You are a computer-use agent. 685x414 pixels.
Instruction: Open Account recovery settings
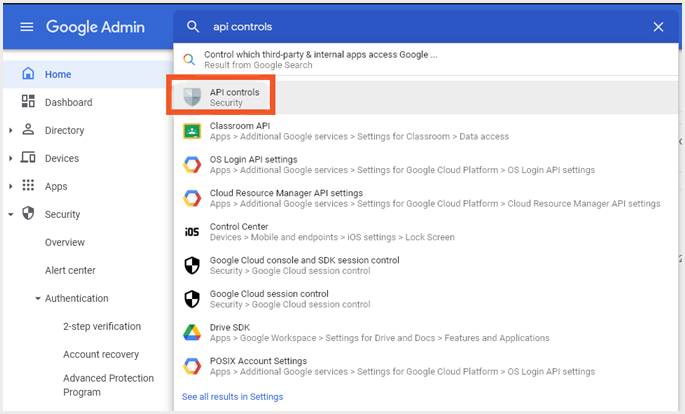point(101,354)
